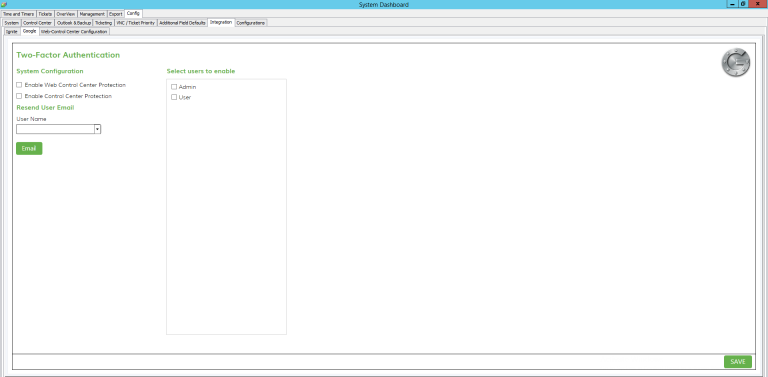
Task: Select the Integration tab
Action: [221, 23]
